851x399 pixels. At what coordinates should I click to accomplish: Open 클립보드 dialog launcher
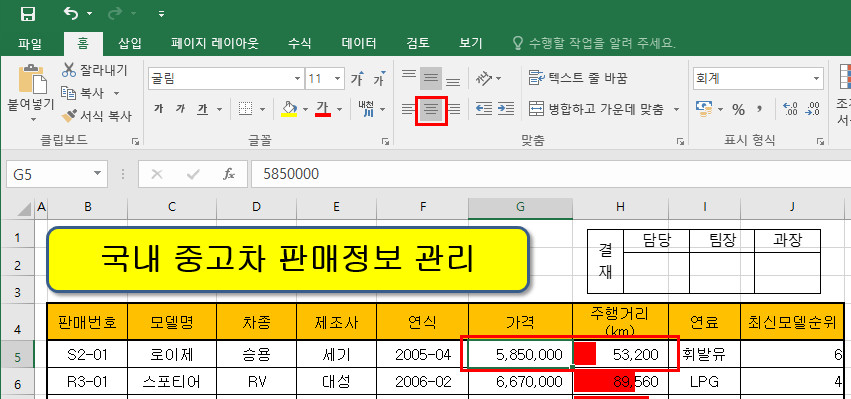click(135, 141)
